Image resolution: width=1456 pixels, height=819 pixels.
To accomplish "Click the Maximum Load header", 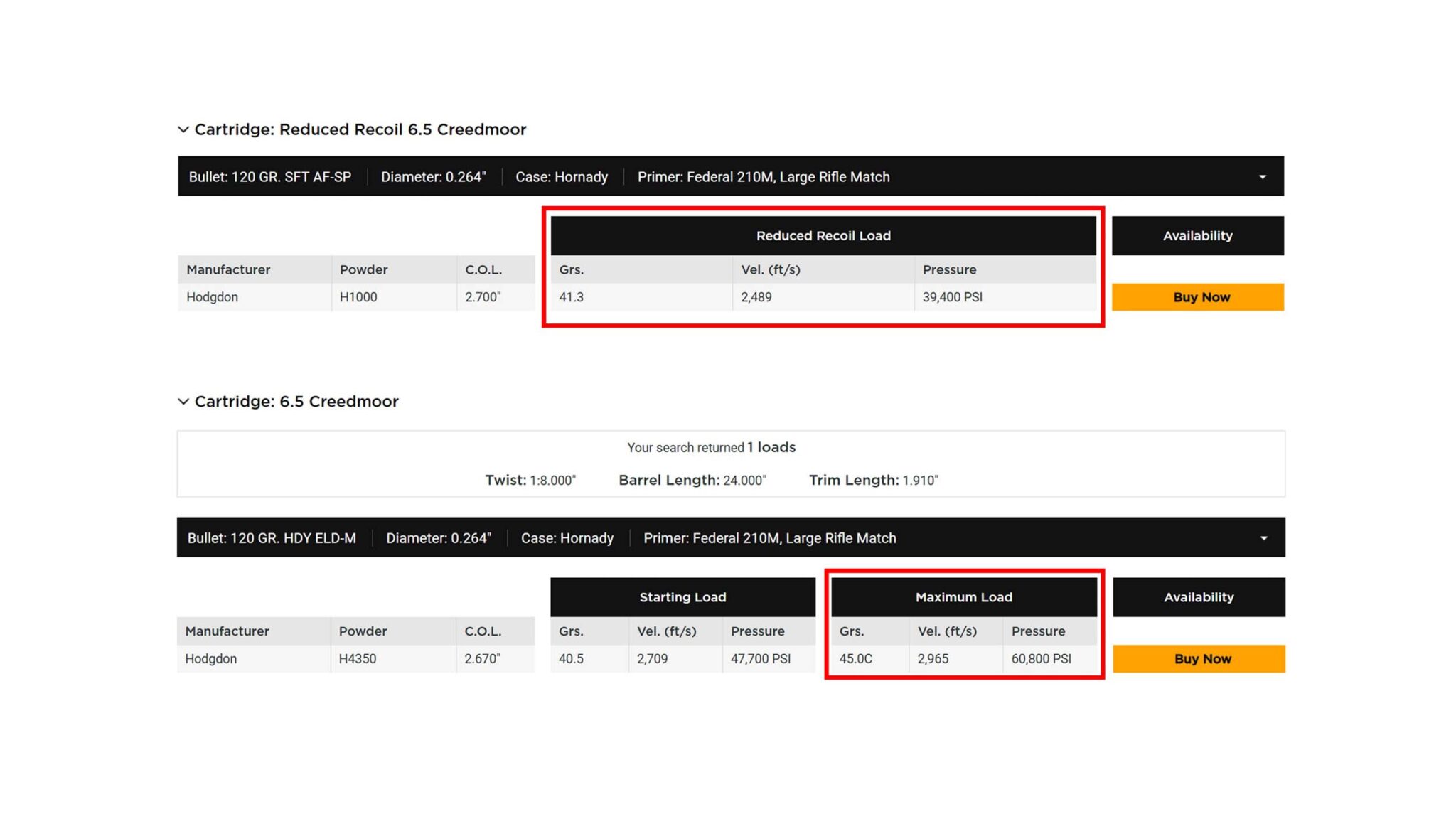I will 963,597.
